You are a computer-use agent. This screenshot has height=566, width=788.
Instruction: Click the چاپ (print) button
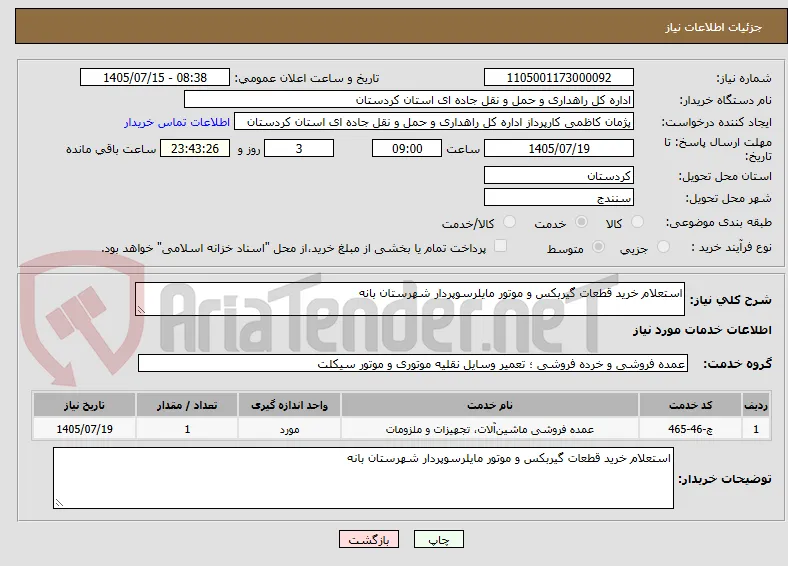[438, 539]
